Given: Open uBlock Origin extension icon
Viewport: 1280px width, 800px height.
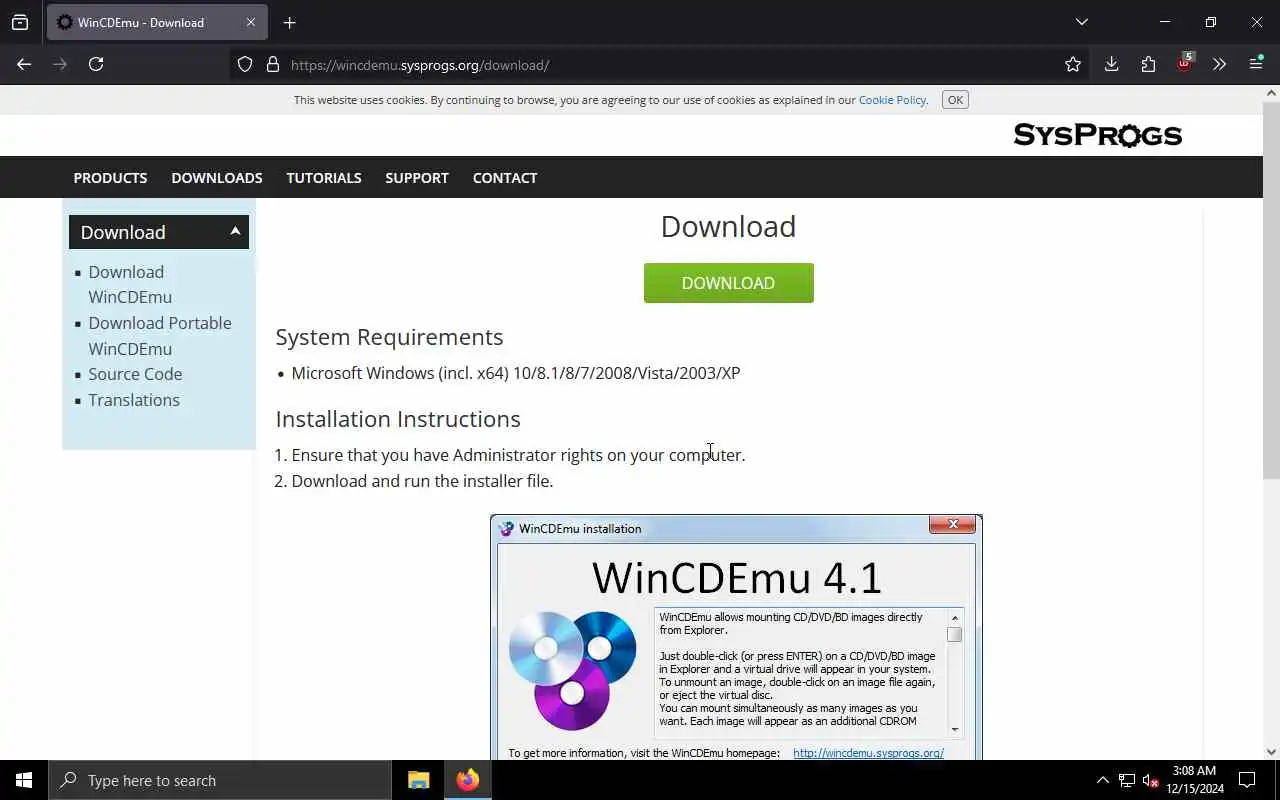Looking at the screenshot, I should click(x=1184, y=63).
